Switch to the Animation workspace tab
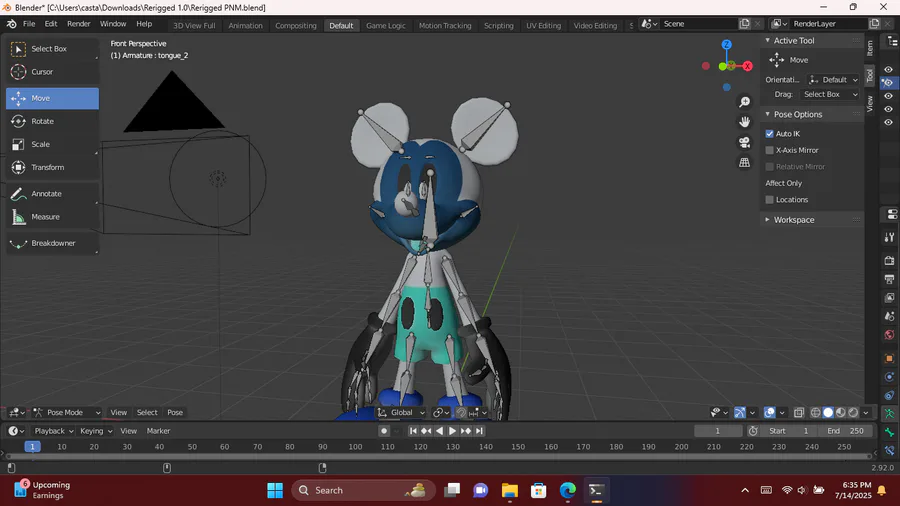The height and width of the screenshot is (506, 900). [x=245, y=25]
